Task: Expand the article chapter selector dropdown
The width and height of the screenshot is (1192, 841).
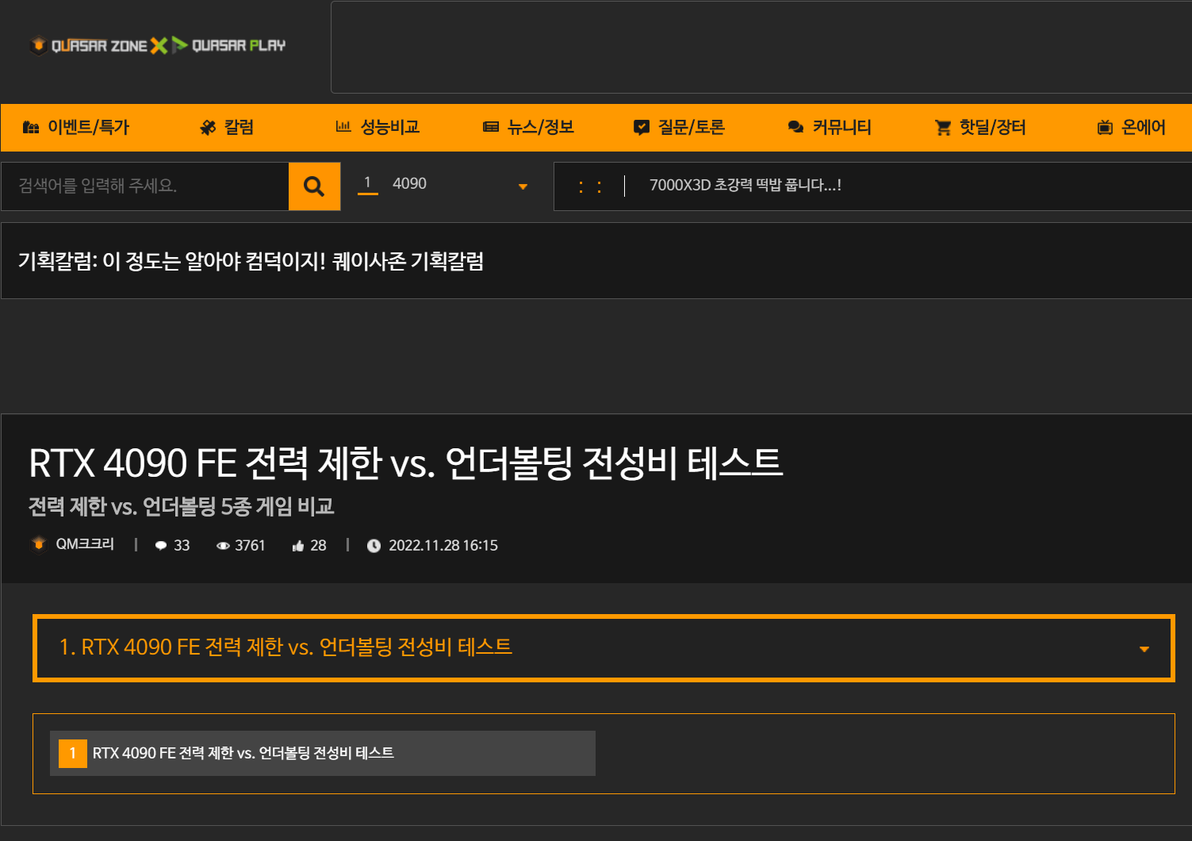Action: [604, 648]
